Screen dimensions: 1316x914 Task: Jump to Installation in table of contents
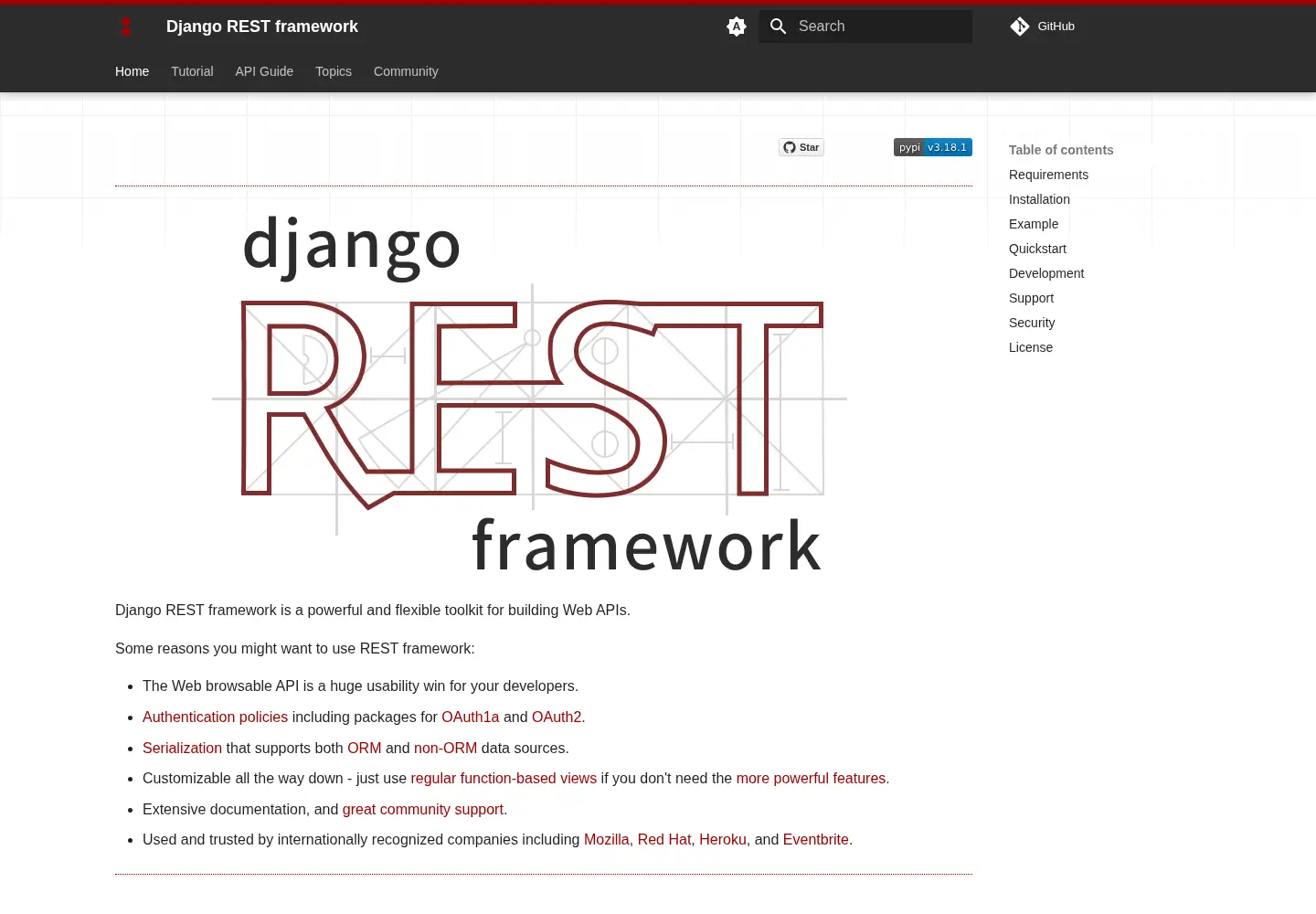(1039, 199)
